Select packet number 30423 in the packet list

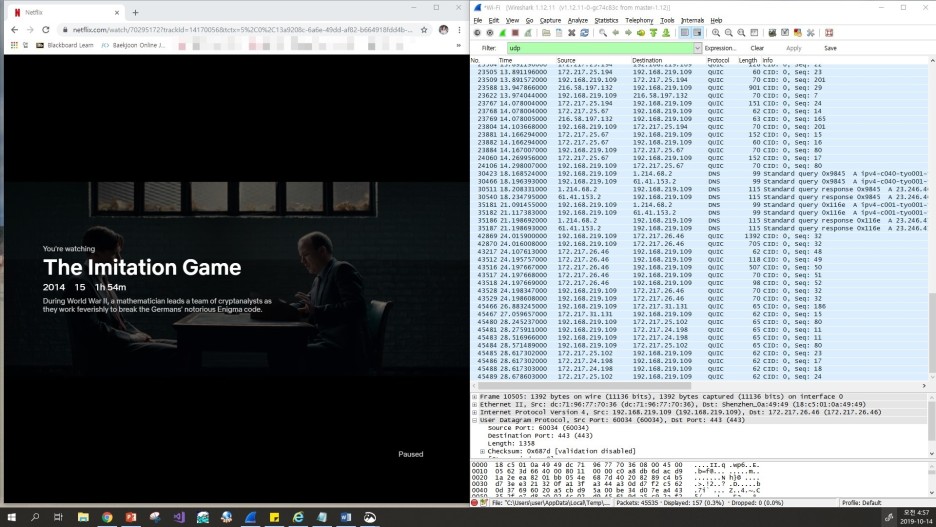(699, 174)
